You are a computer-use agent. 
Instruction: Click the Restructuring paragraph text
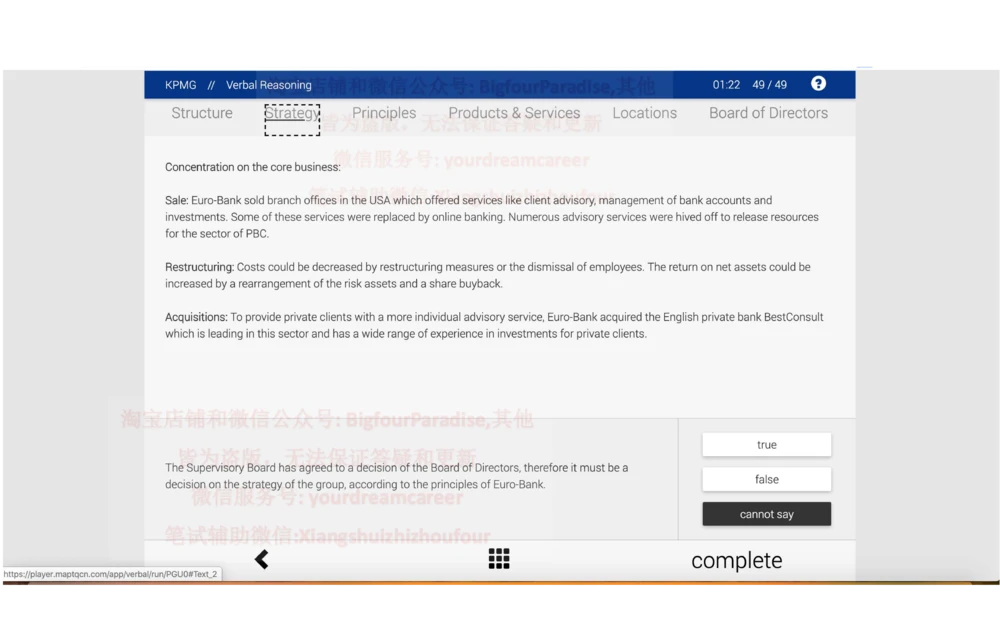click(487, 275)
